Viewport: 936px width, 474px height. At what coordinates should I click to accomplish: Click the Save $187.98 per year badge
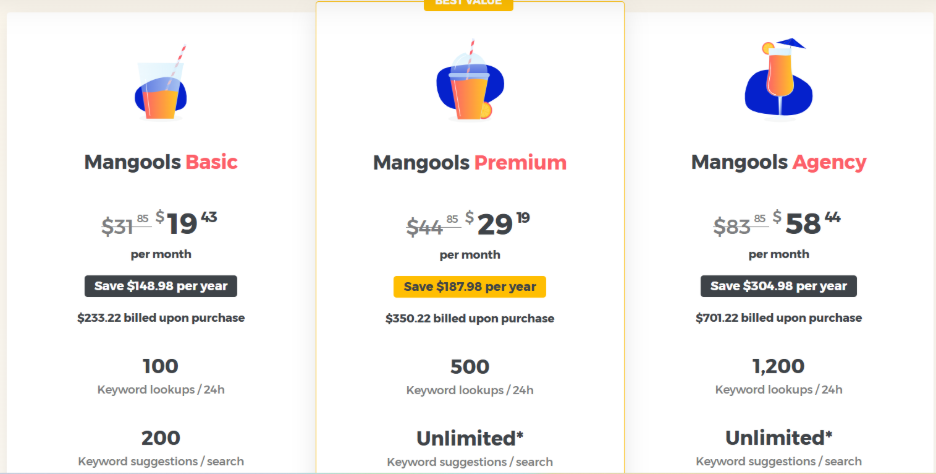pyautogui.click(x=469, y=287)
